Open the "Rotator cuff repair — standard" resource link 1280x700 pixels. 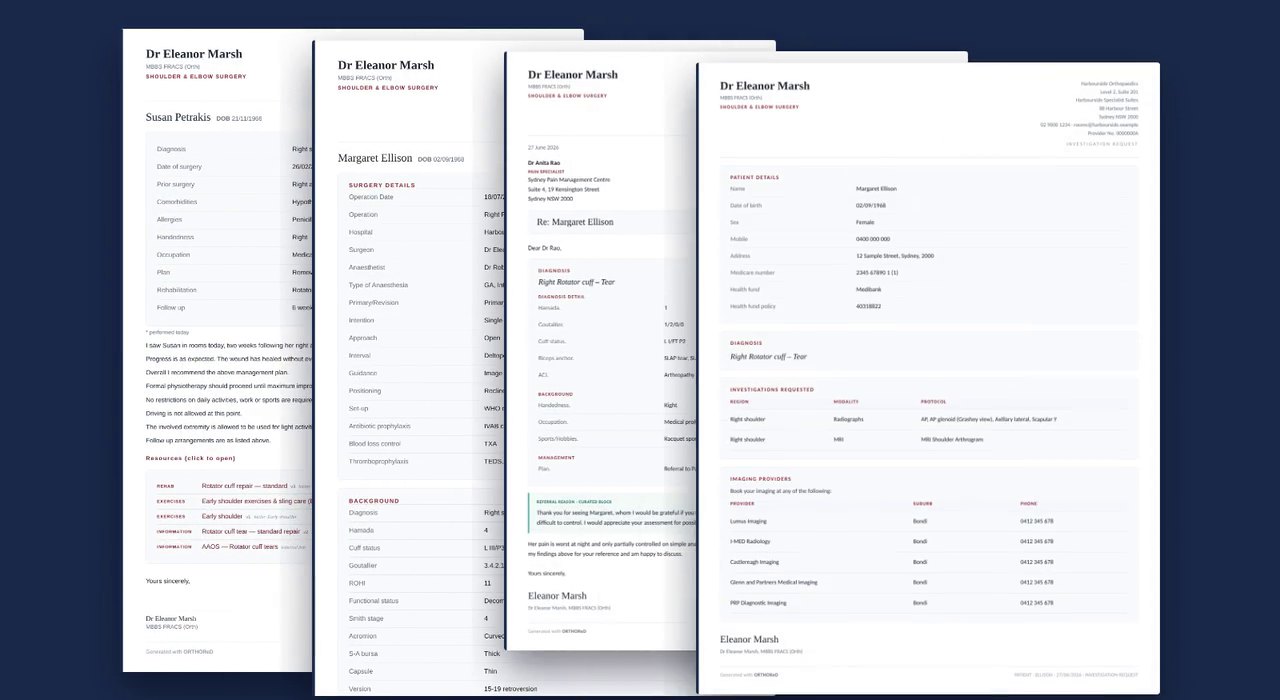coord(244,486)
